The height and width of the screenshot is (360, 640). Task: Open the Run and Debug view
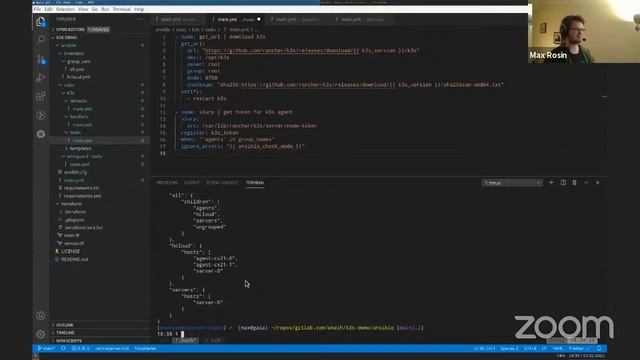pyautogui.click(x=41, y=78)
